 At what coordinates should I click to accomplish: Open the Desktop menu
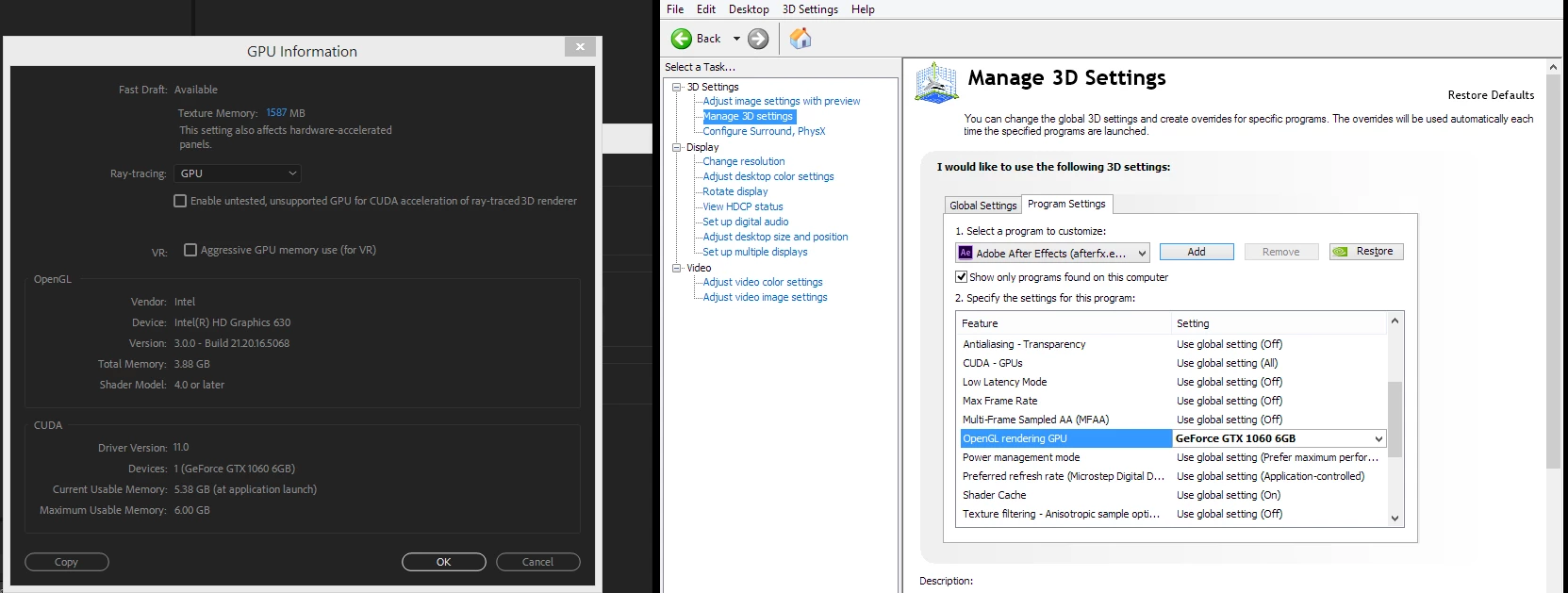(749, 9)
